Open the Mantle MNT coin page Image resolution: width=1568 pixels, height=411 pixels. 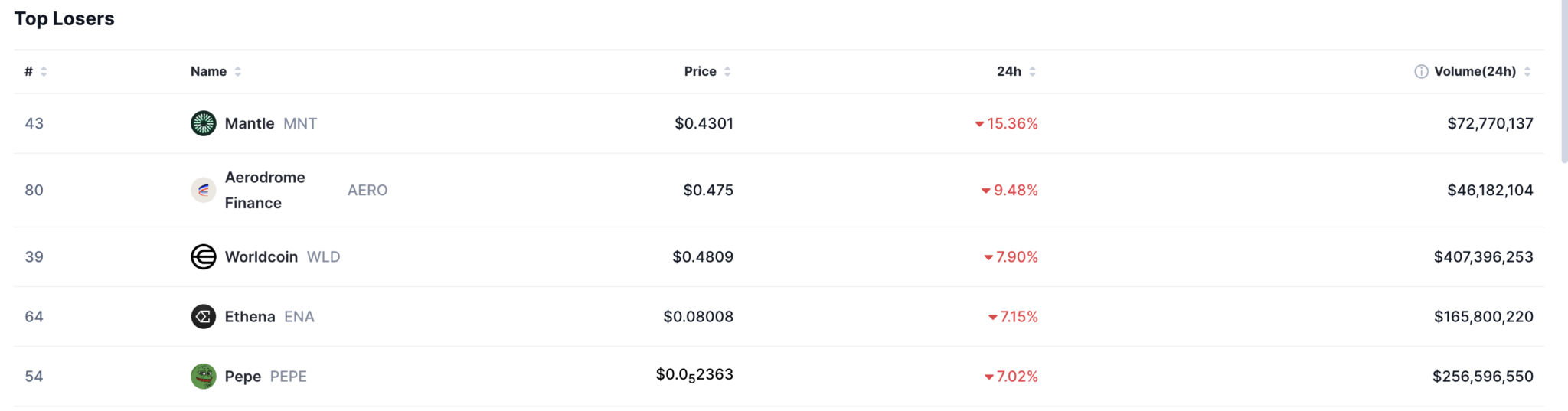(x=270, y=123)
